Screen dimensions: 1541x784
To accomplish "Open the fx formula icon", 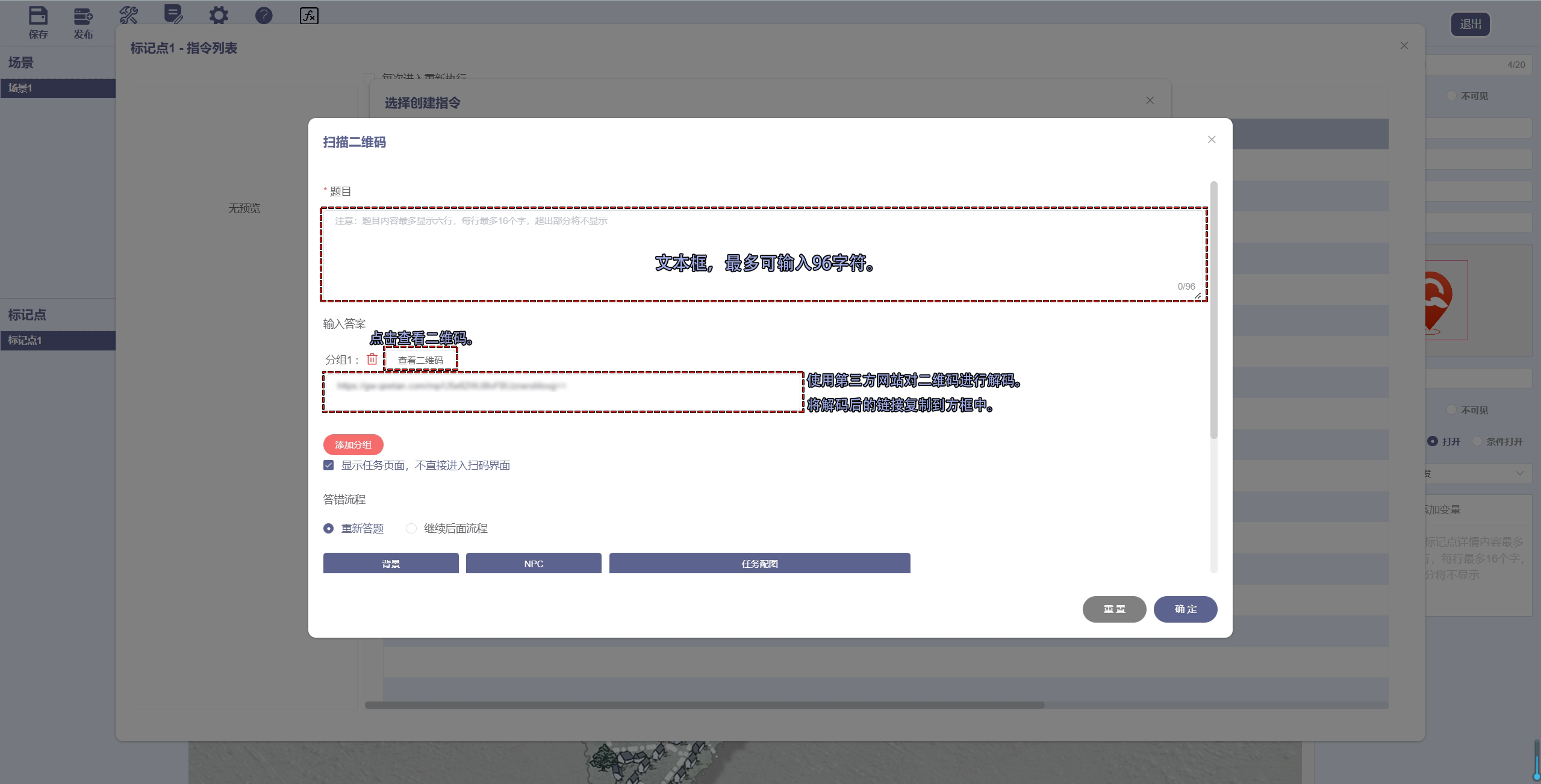I will 309,16.
